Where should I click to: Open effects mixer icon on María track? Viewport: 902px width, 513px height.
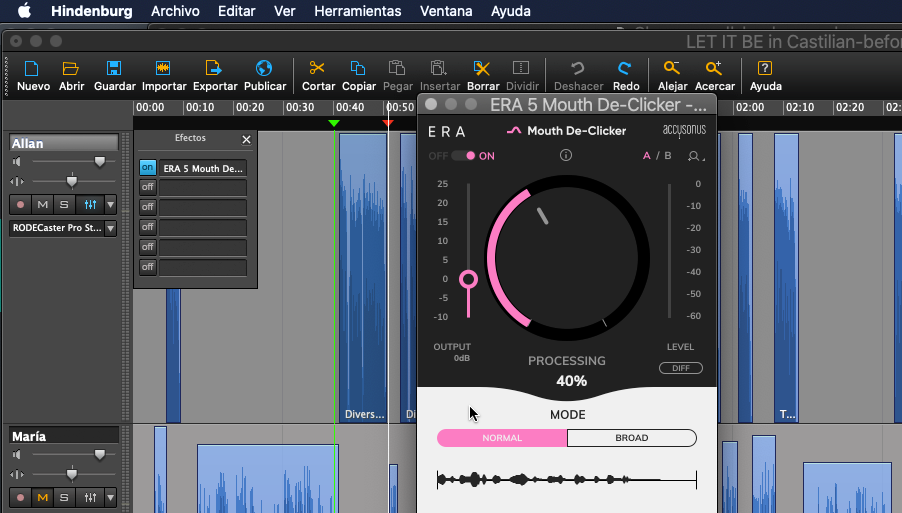point(90,497)
